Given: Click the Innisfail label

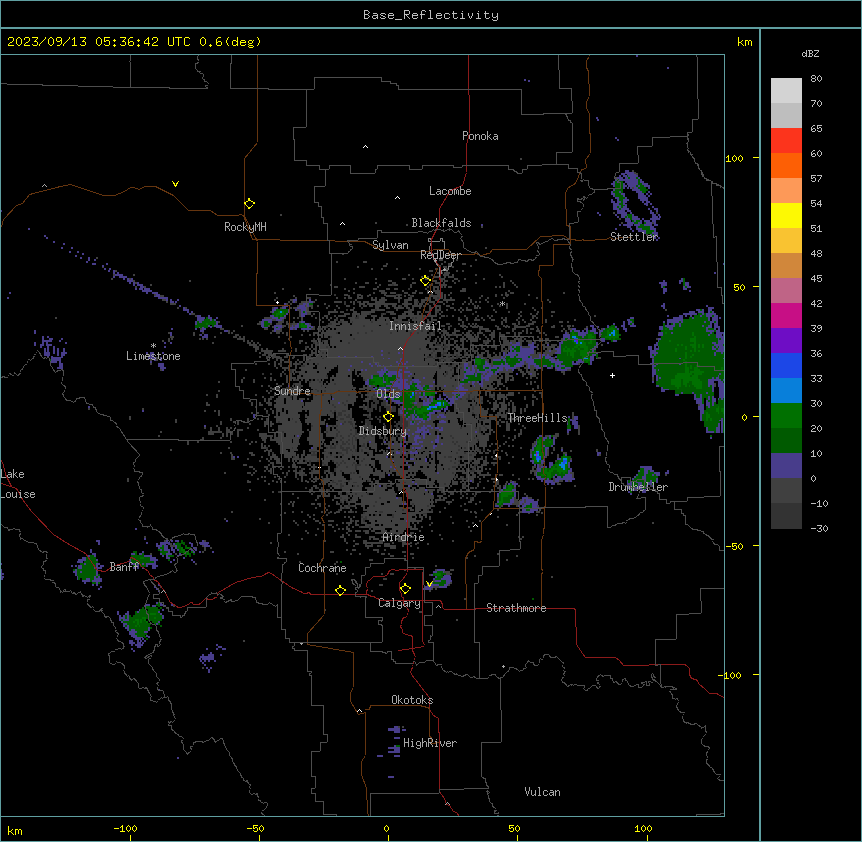Looking at the screenshot, I should [x=415, y=326].
